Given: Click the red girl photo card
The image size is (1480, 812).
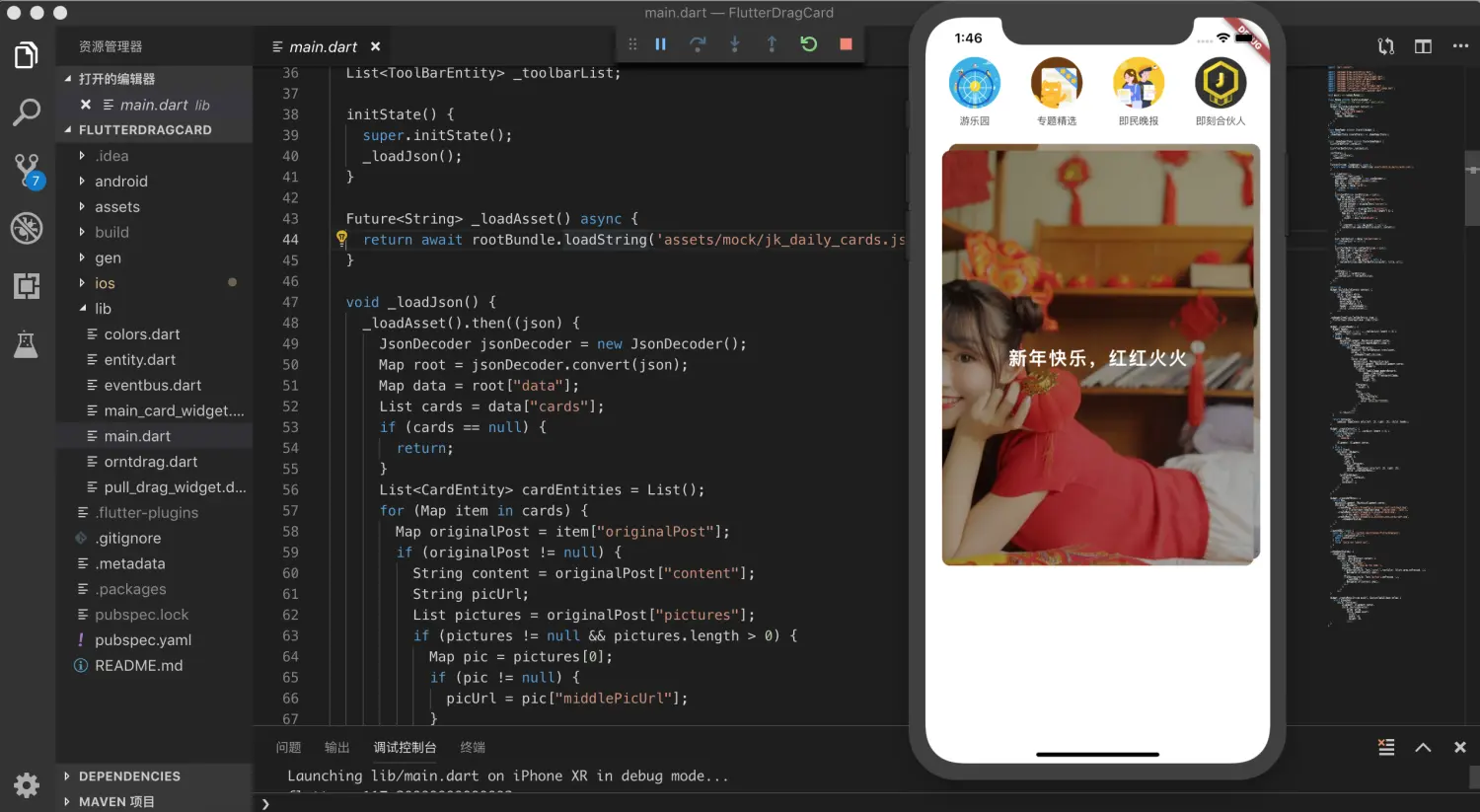Looking at the screenshot, I should pyautogui.click(x=1100, y=355).
